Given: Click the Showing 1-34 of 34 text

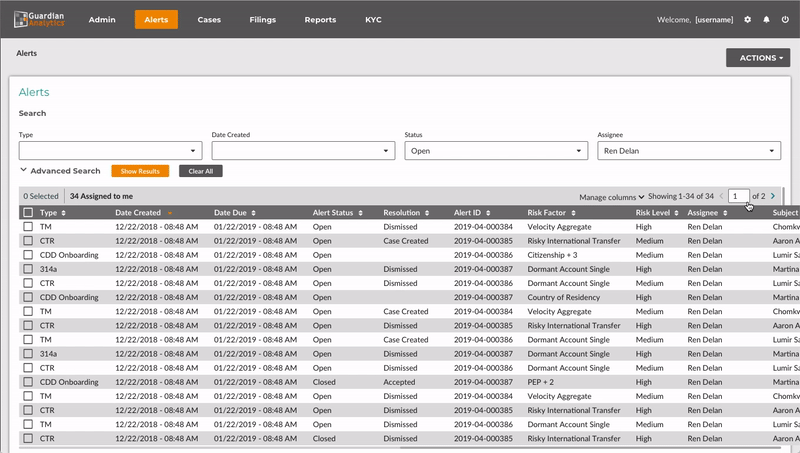Looking at the screenshot, I should [x=681, y=196].
